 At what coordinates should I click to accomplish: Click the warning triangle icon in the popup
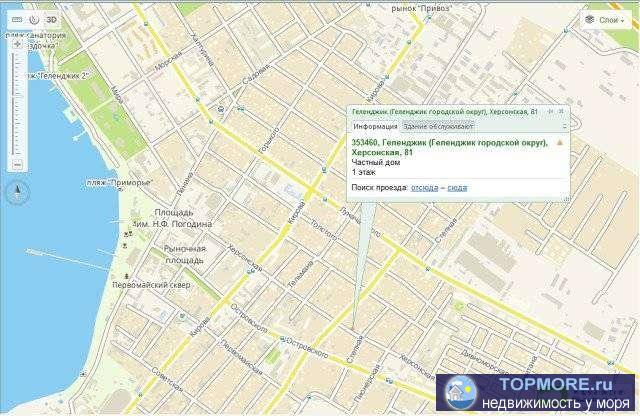tap(560, 143)
